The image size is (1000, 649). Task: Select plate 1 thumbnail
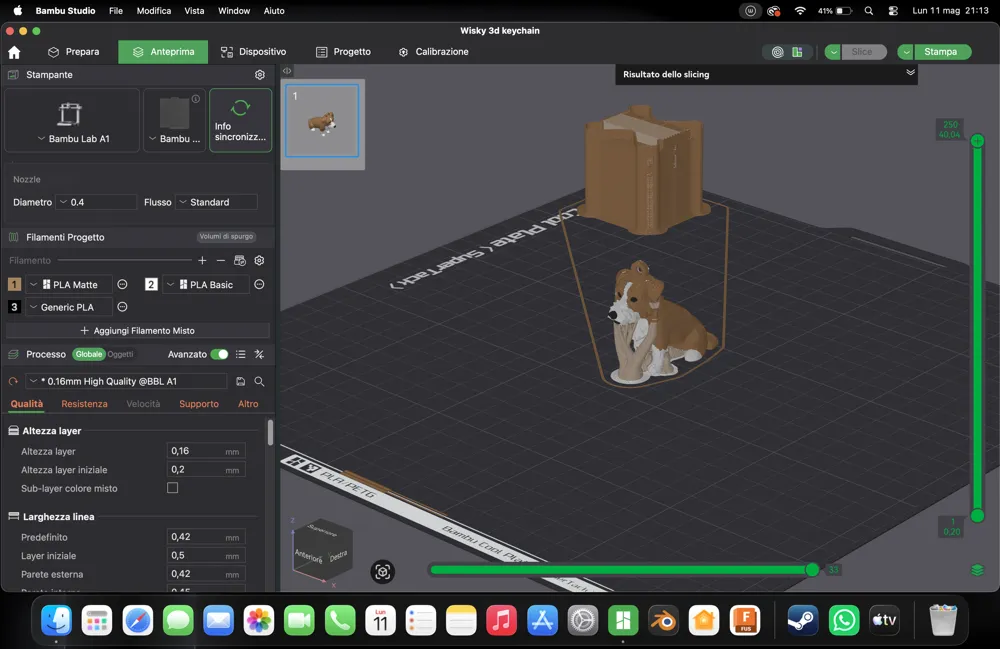click(x=322, y=120)
